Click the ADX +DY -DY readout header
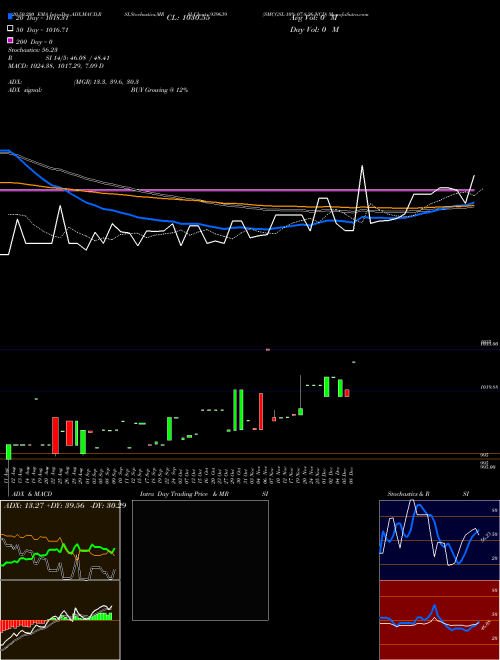 pyautogui.click(x=65, y=505)
